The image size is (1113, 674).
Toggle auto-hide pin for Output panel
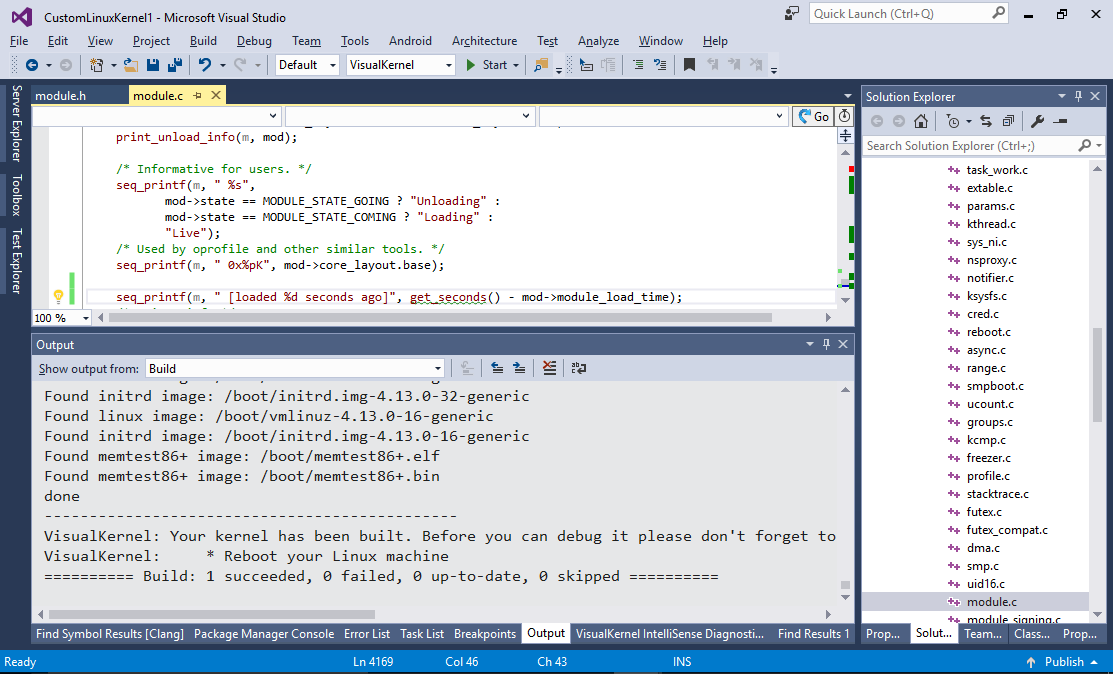tap(826, 344)
